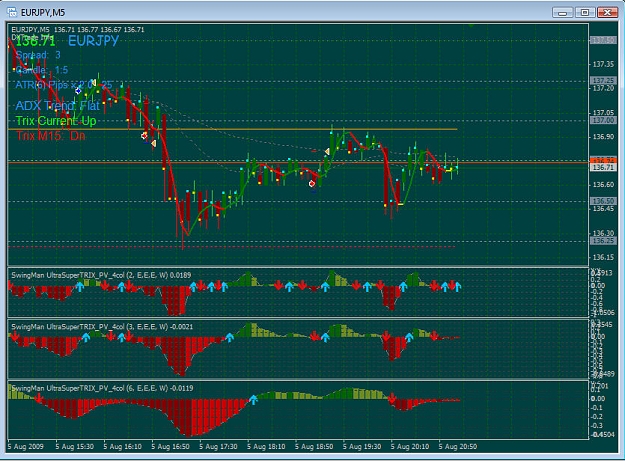Click the first red down arrow in TRIX (6) panel
The width and height of the screenshot is (625, 461).
click(x=39, y=398)
